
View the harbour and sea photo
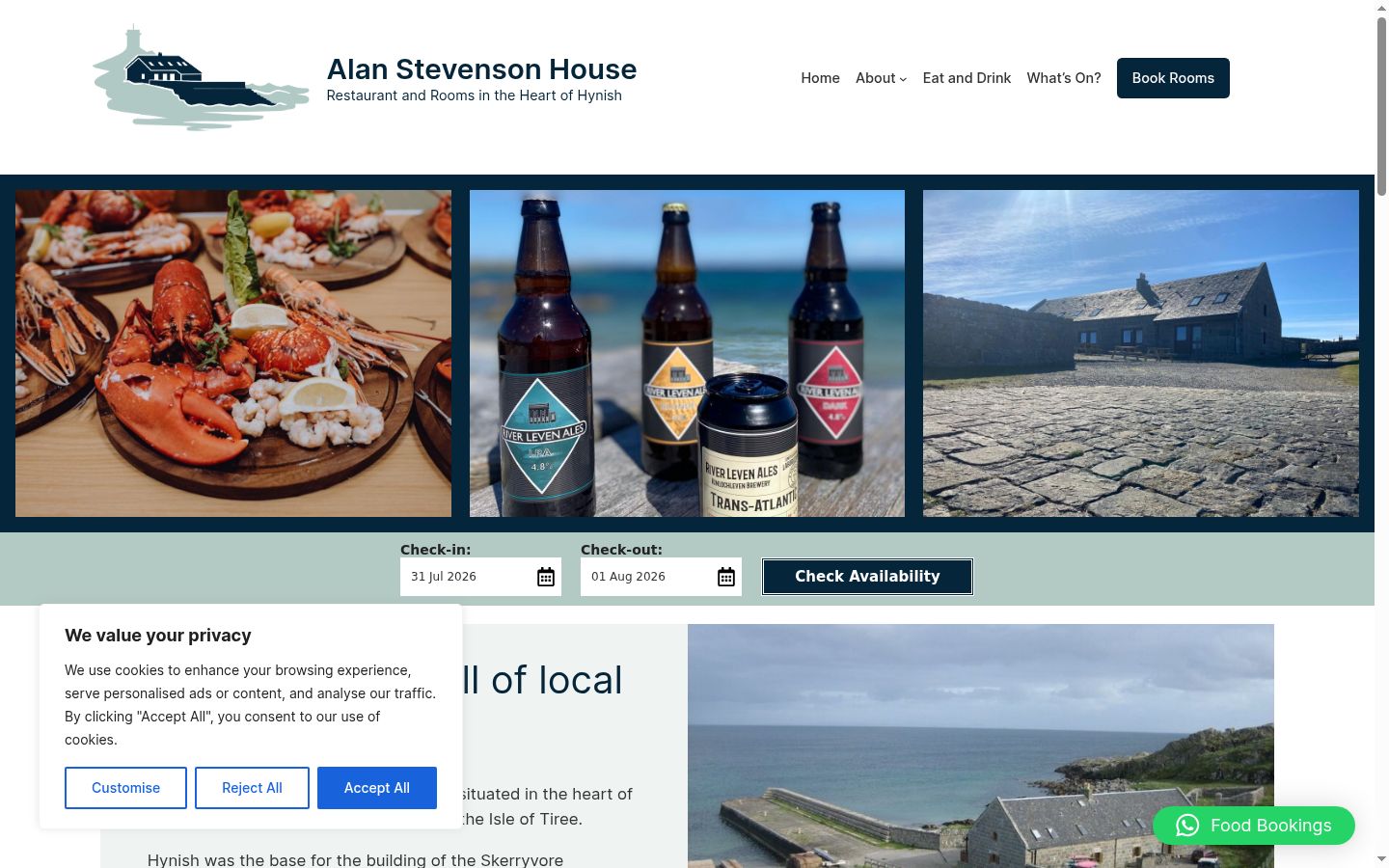click(981, 746)
